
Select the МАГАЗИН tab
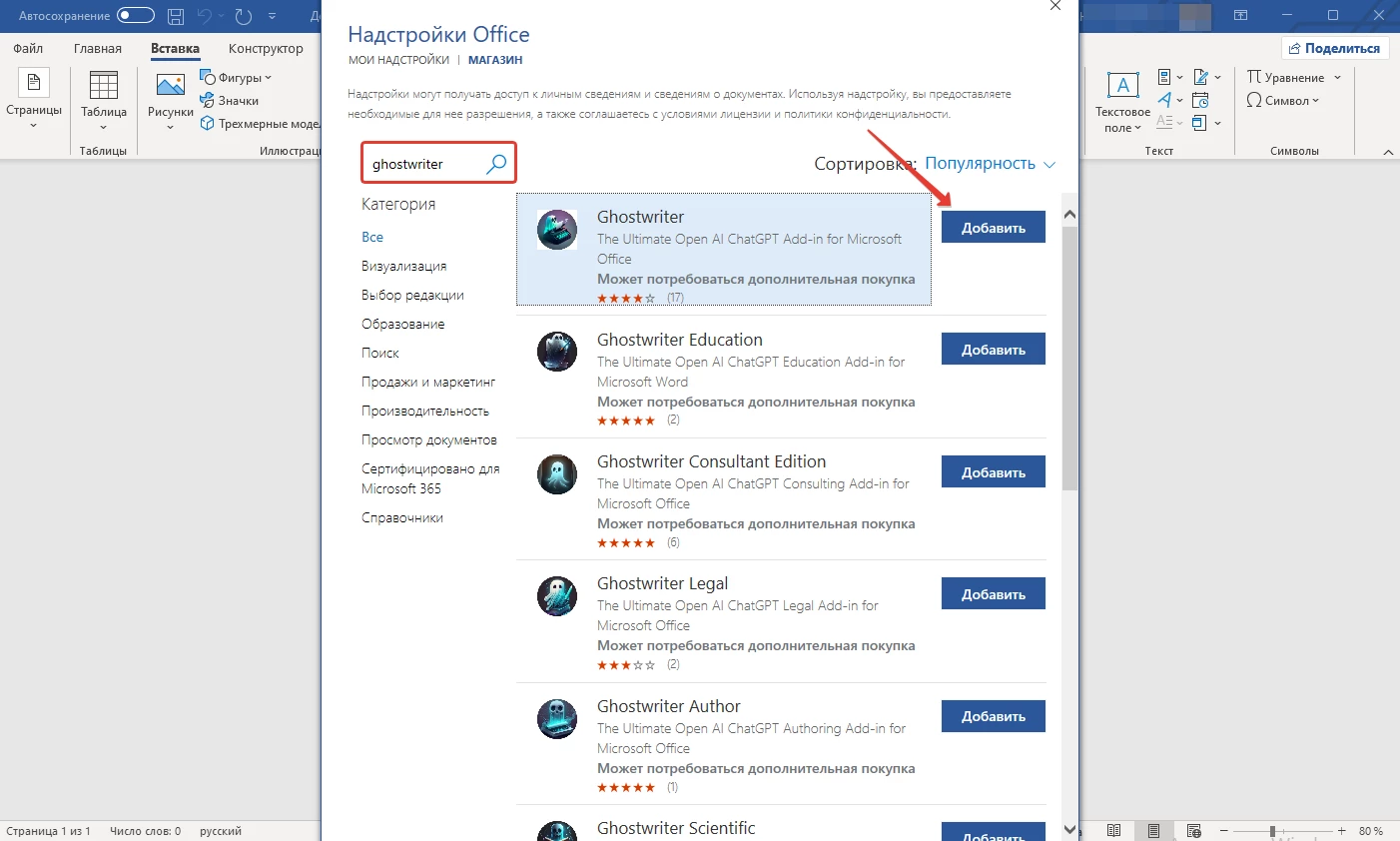[x=495, y=60]
